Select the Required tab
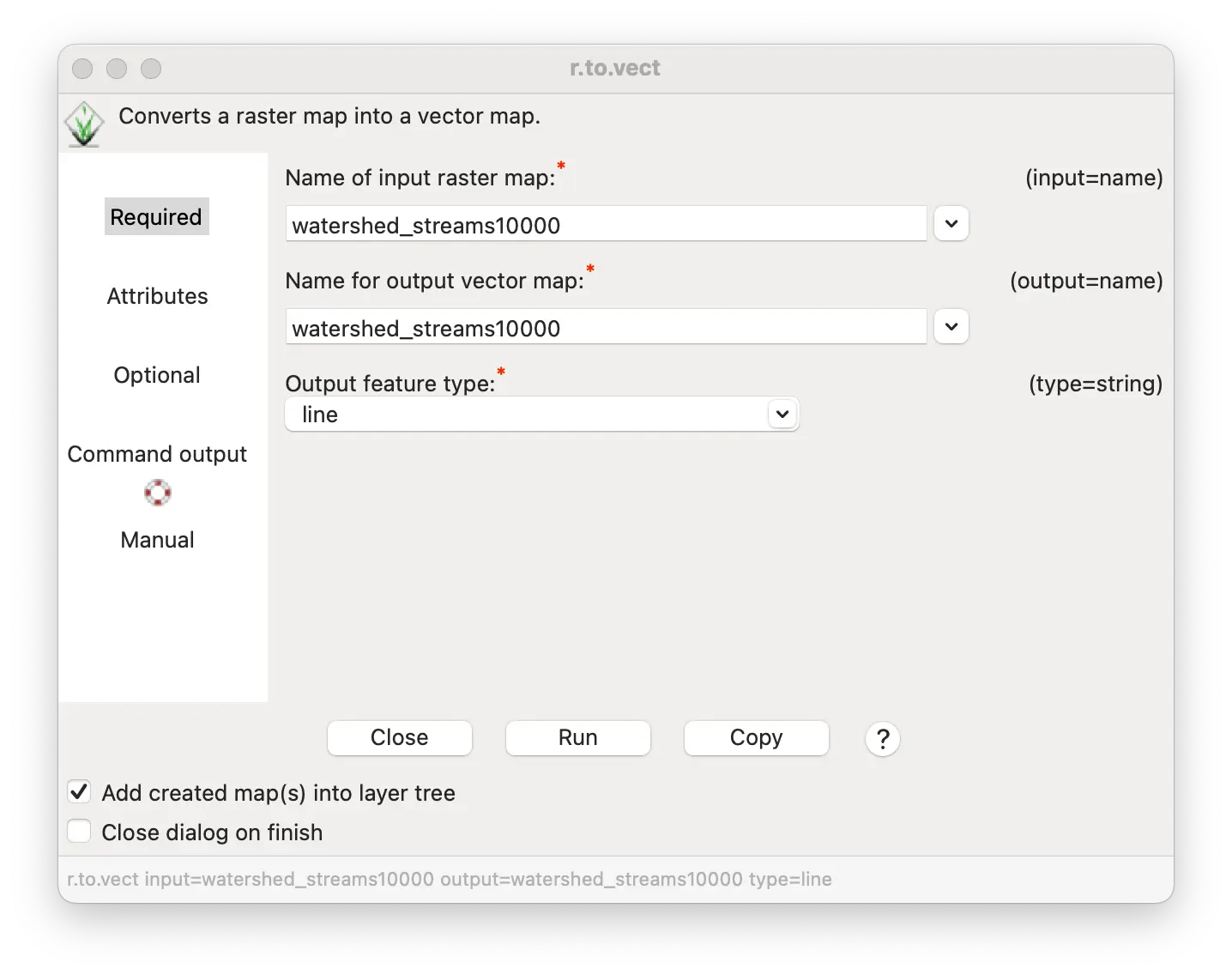 coord(156,217)
